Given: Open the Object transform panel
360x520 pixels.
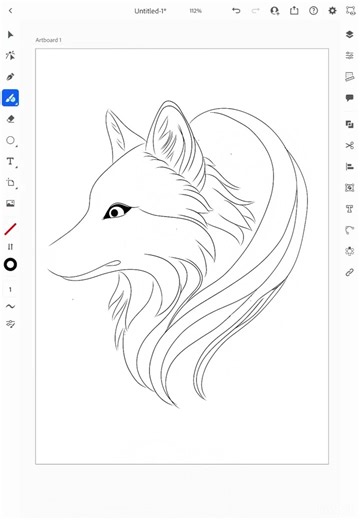Looking at the screenshot, I should (349, 188).
